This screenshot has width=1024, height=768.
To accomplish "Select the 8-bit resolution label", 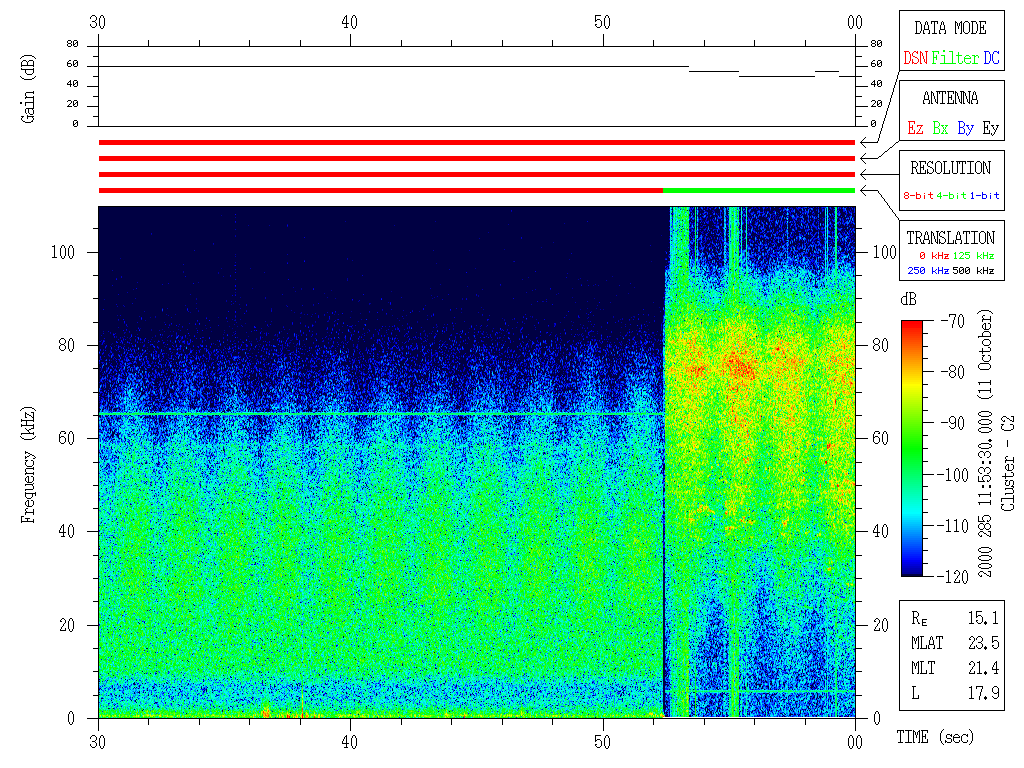I will [x=919, y=196].
